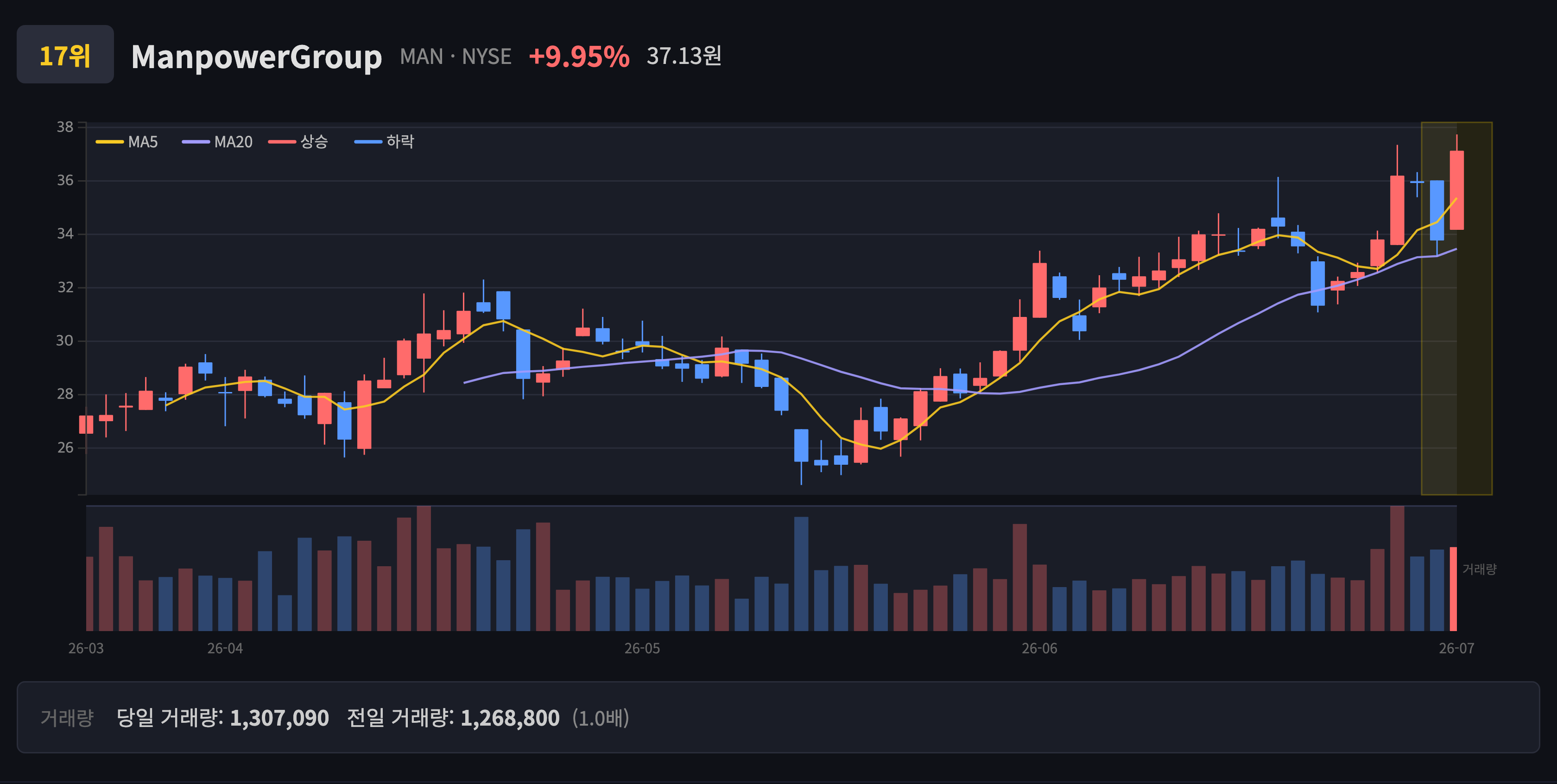Screen dimensions: 1557x784
Task: Click the 32 price axis label
Action: pos(65,287)
